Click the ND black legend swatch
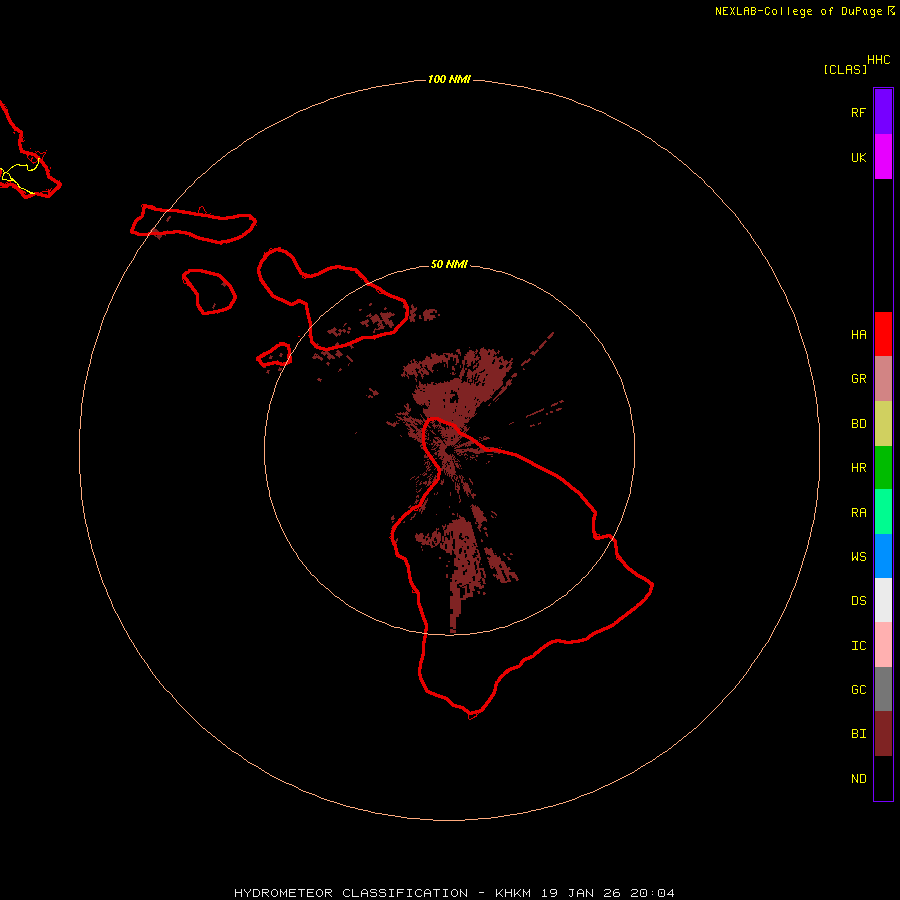Viewport: 900px width, 900px height. [x=883, y=778]
